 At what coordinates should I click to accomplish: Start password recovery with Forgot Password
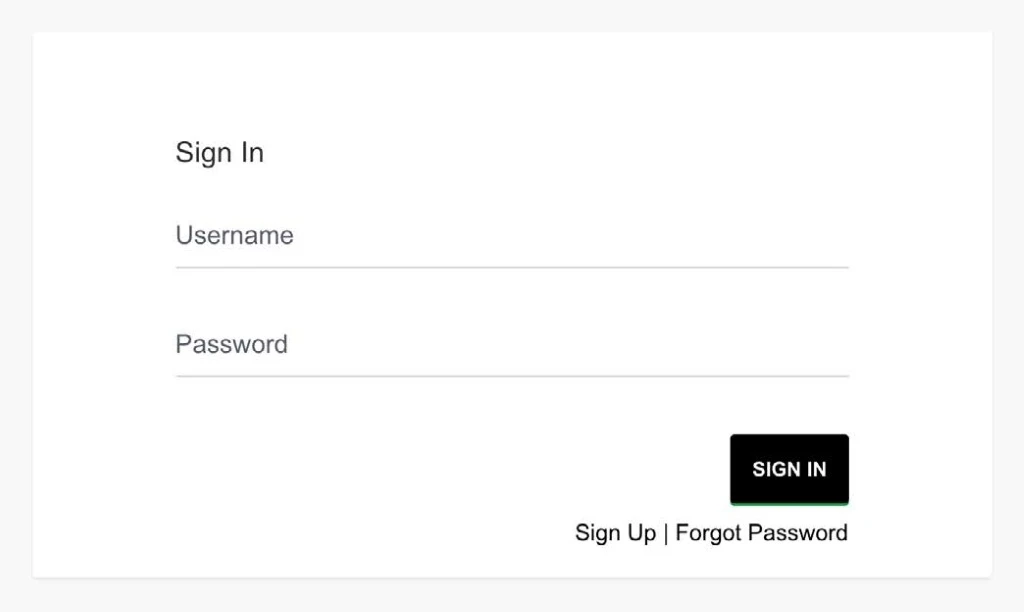point(761,532)
